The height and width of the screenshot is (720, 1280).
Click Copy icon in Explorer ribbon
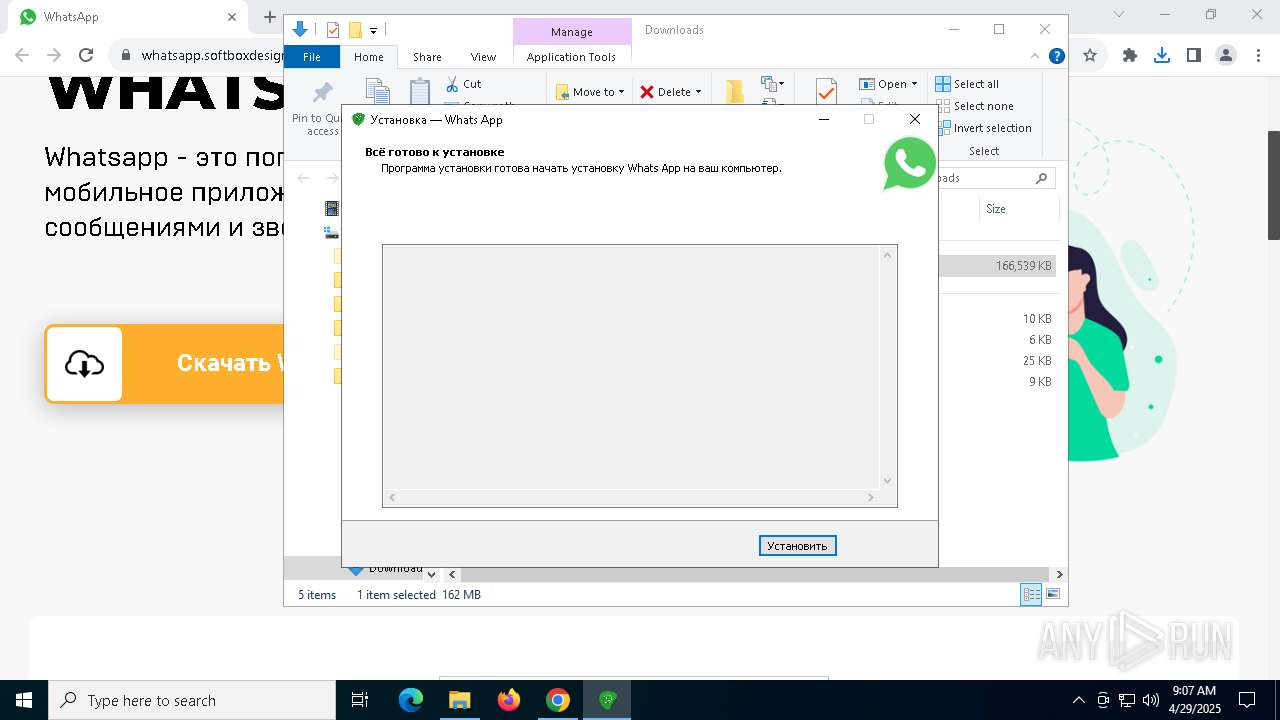(x=377, y=93)
